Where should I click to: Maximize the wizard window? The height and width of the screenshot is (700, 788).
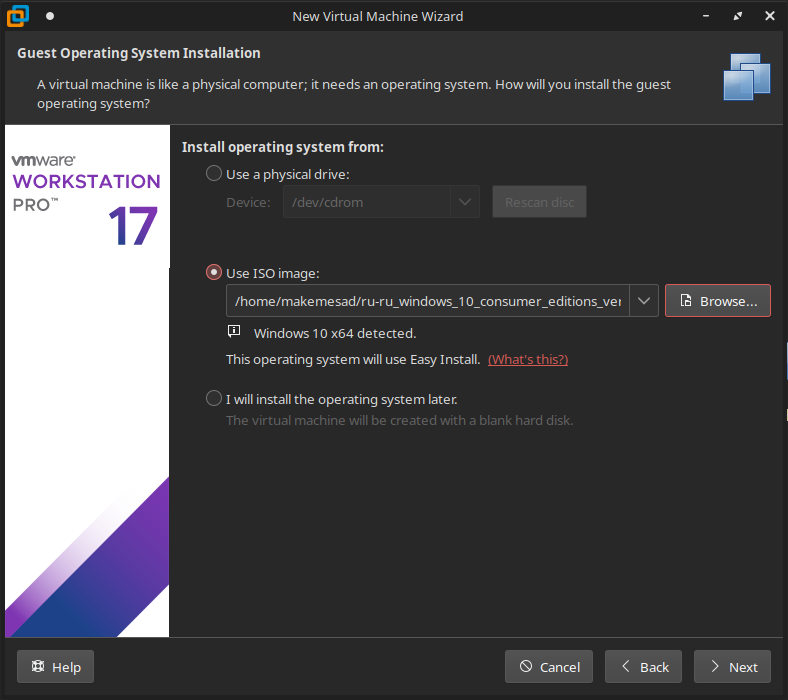pos(738,16)
